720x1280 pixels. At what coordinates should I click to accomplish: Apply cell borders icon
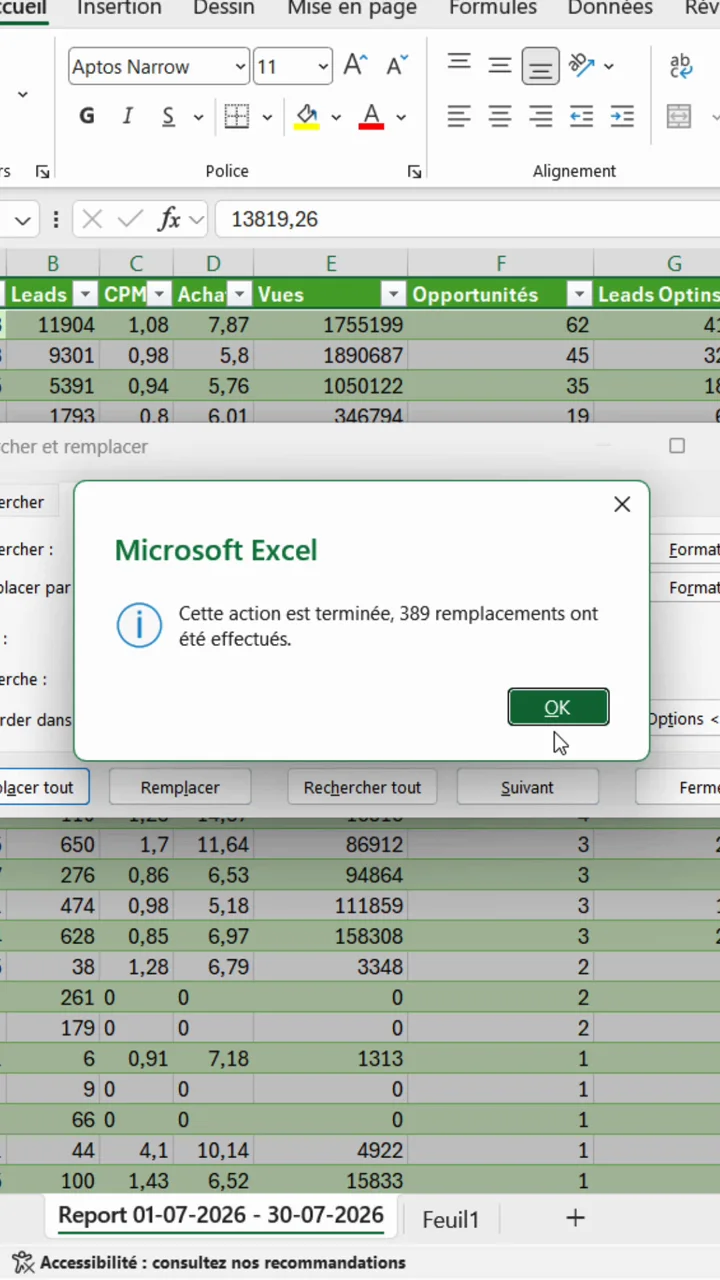tap(237, 117)
